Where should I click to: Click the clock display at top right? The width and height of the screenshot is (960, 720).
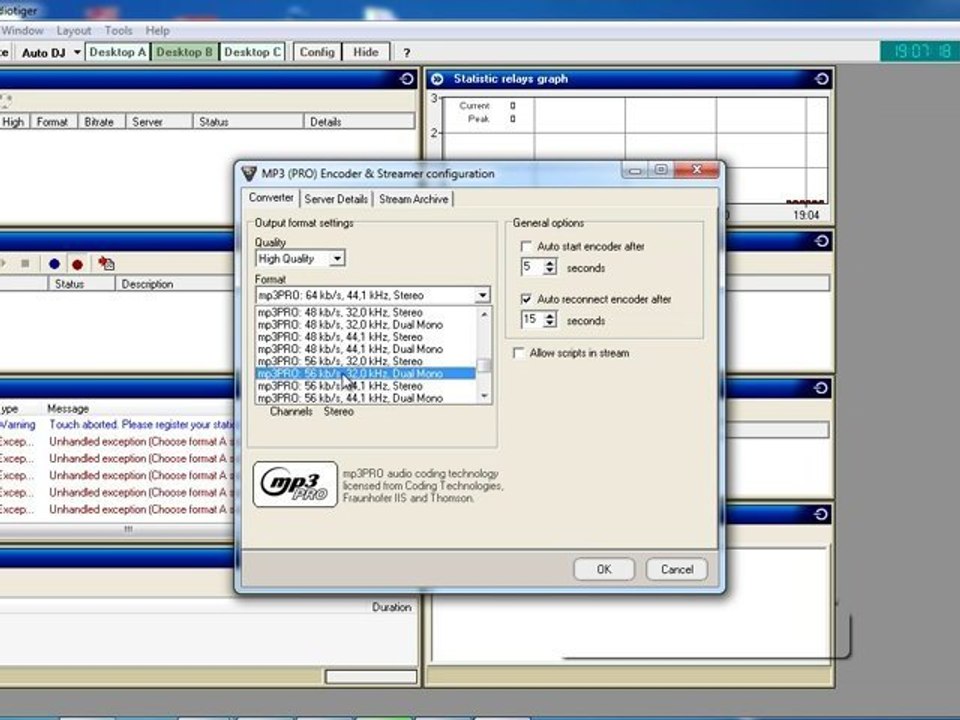920,51
